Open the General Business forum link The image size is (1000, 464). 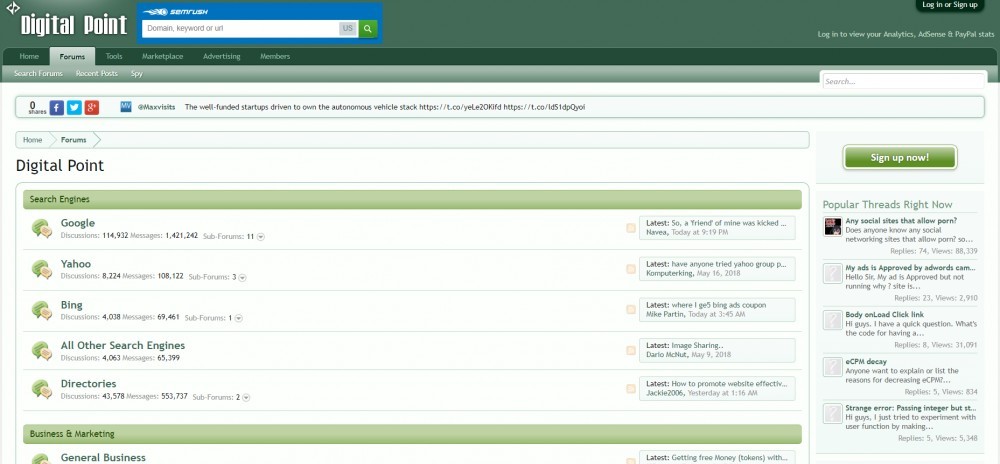tap(103, 458)
